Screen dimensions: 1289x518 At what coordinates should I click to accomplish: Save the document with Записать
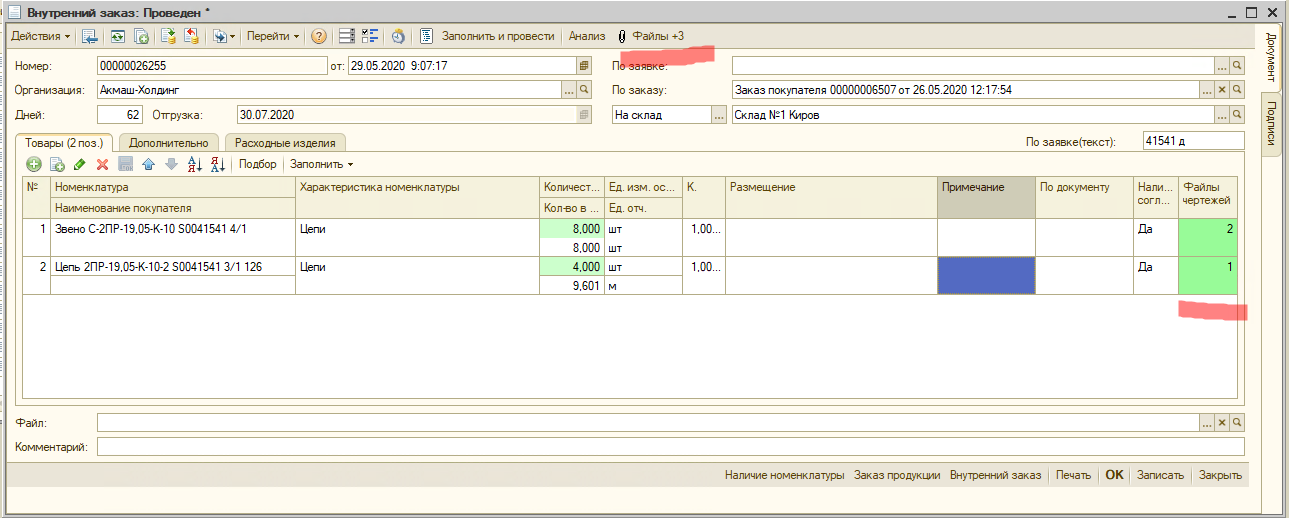(1160, 475)
